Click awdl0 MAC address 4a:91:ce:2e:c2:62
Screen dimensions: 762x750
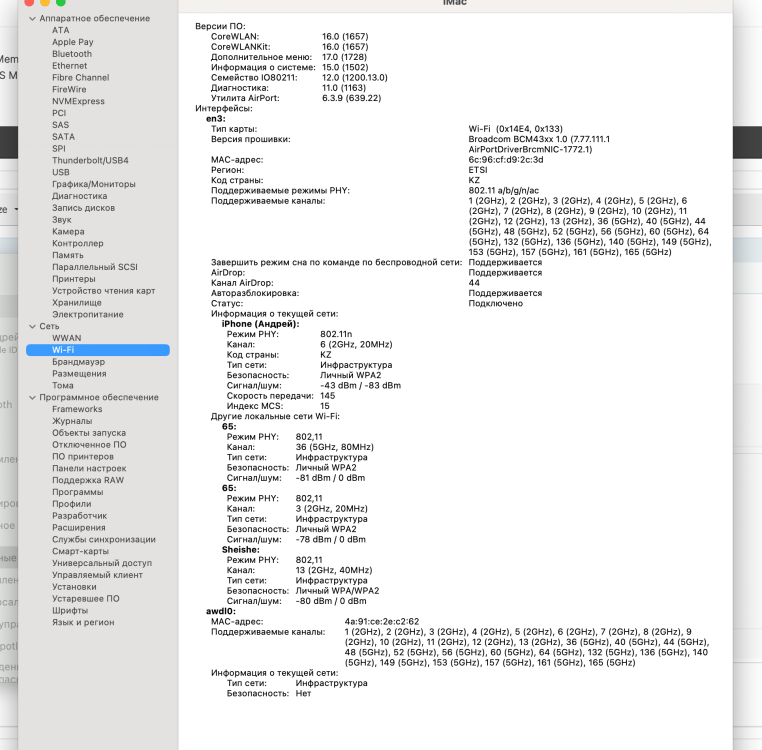click(381, 621)
